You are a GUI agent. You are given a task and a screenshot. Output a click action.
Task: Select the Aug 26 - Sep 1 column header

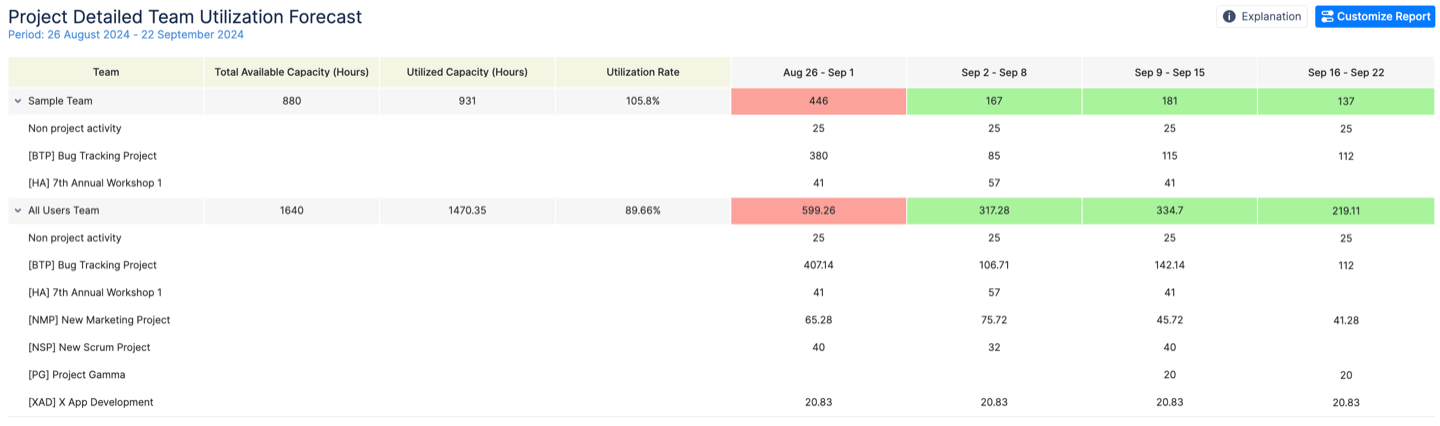coord(818,72)
